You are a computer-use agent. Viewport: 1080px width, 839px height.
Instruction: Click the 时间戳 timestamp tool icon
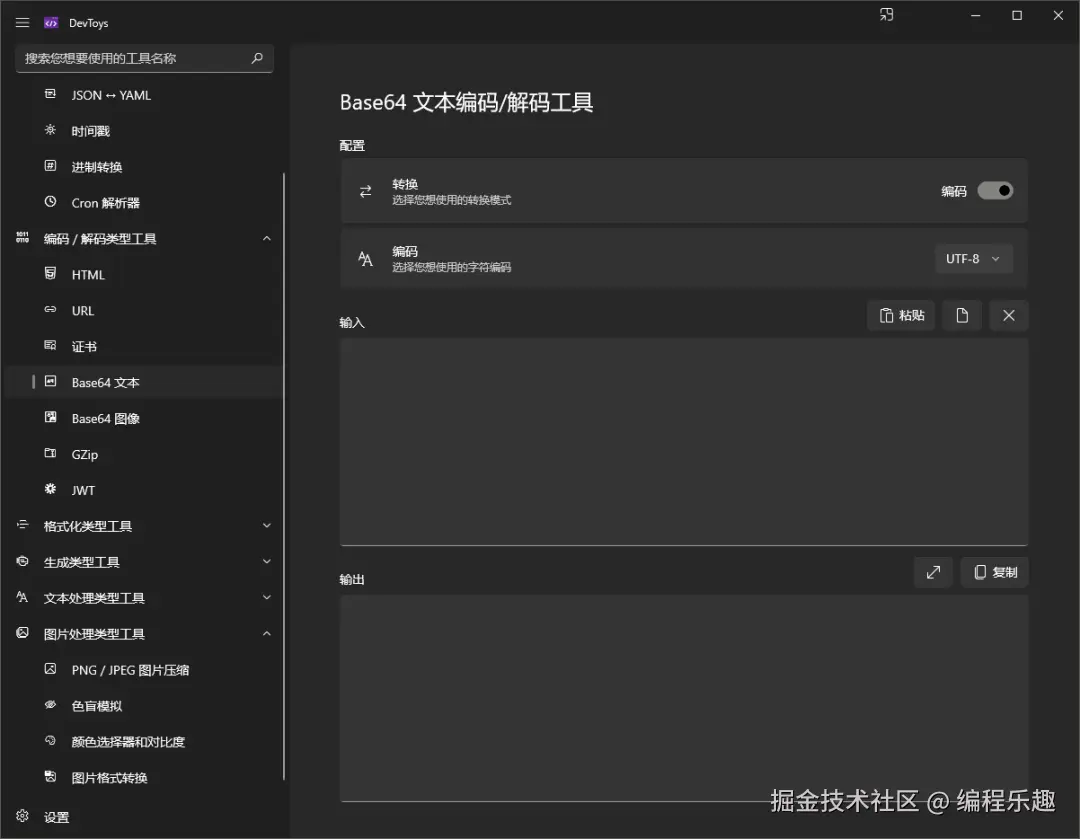[50, 130]
